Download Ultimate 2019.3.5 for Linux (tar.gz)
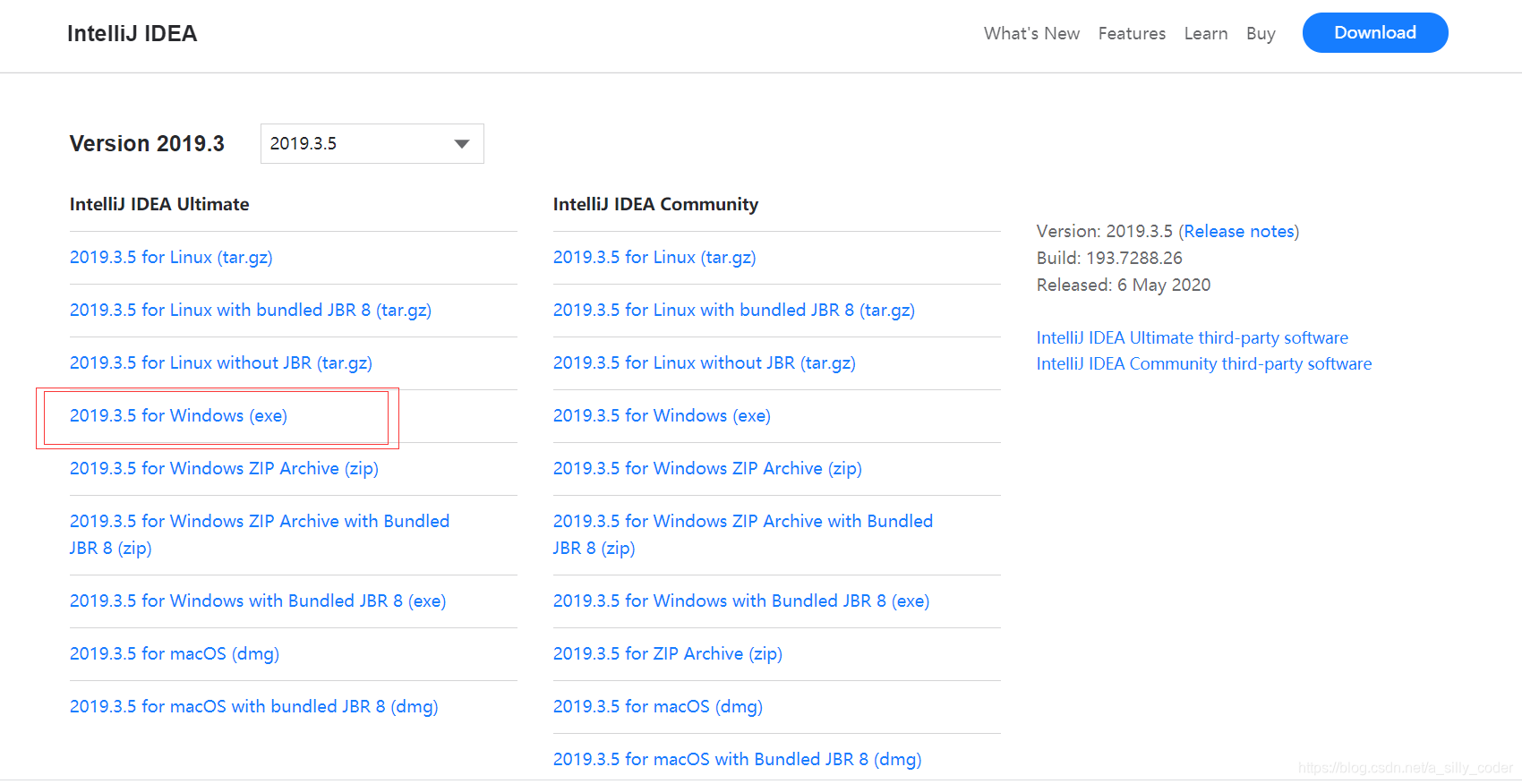 171,257
